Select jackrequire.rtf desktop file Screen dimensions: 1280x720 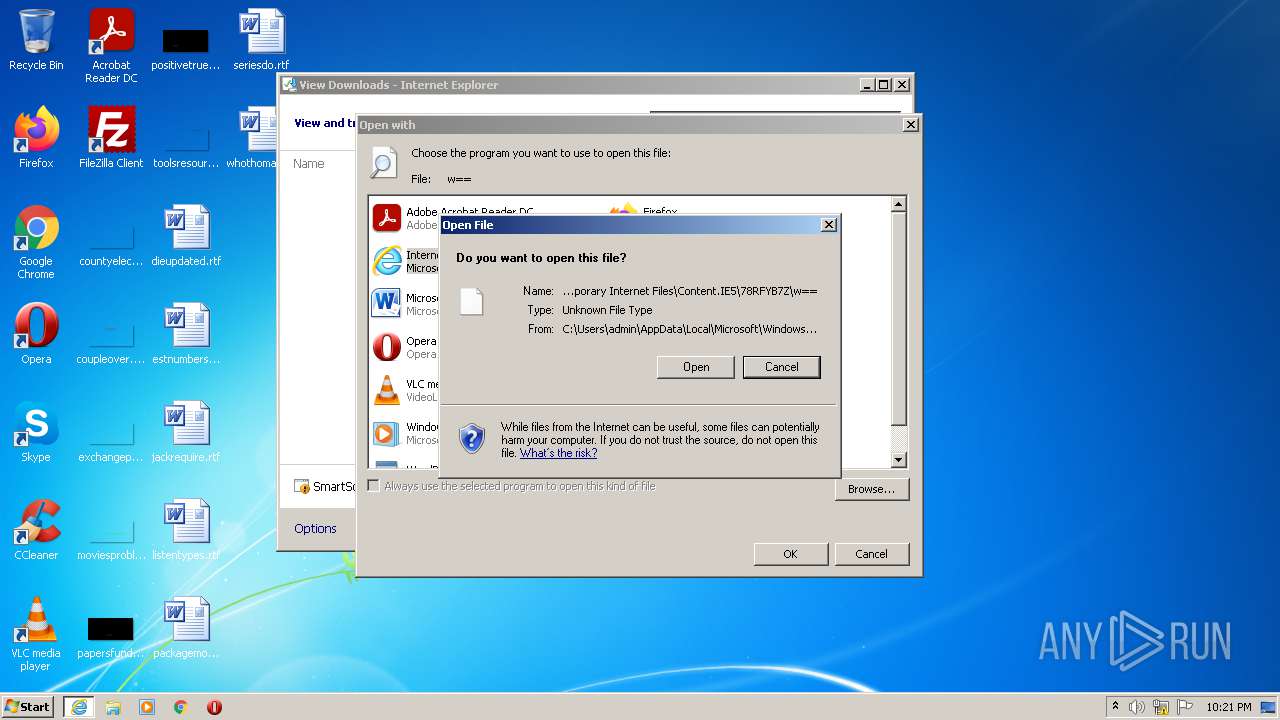click(x=186, y=432)
